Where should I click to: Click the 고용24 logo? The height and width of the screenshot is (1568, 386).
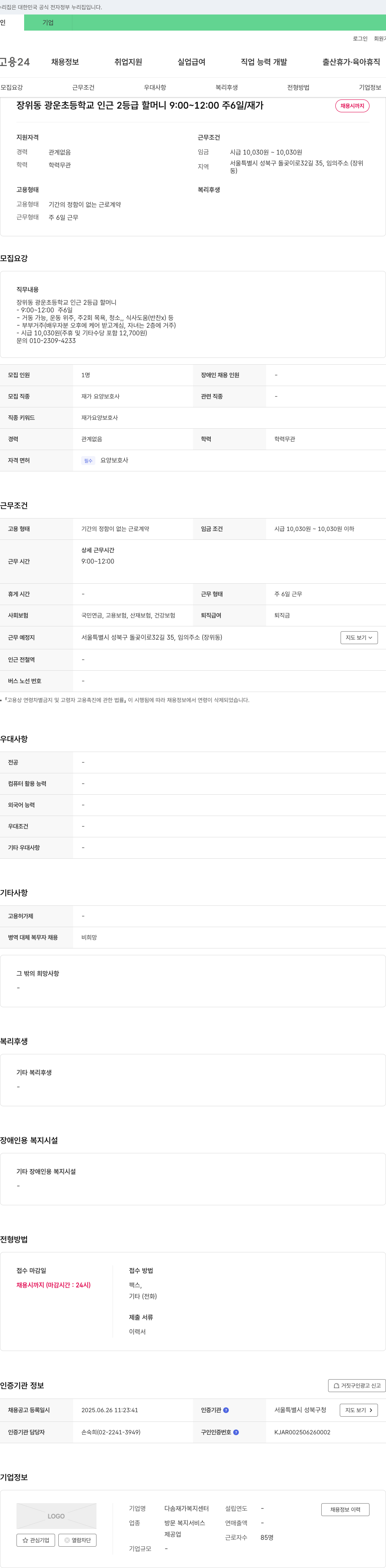pos(14,62)
